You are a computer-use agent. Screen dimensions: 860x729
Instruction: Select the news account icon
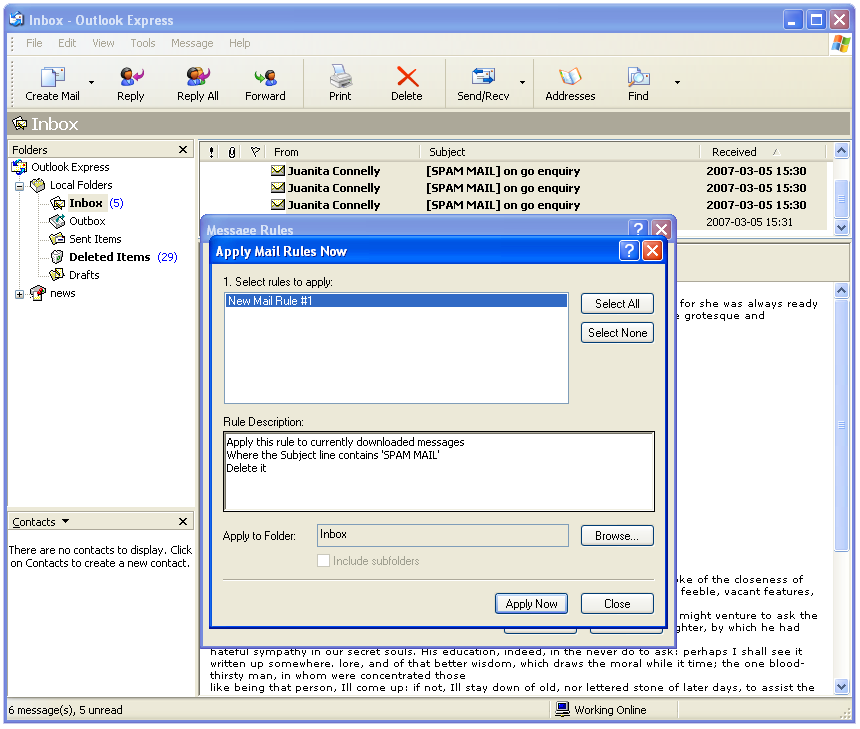click(38, 293)
